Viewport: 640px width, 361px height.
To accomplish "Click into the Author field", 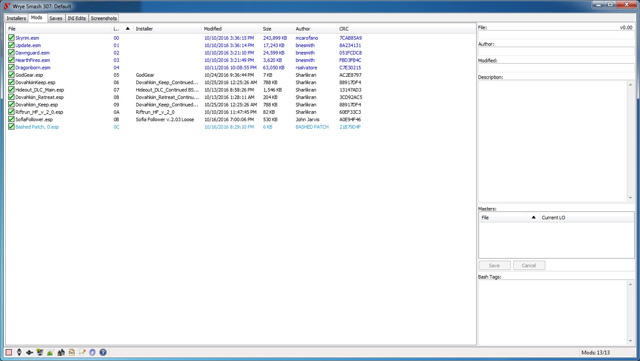I will coord(556,51).
